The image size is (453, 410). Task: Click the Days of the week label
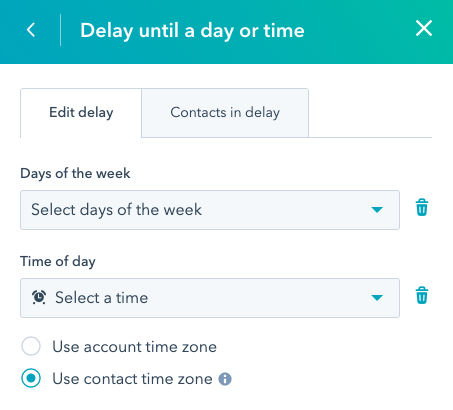coord(75,174)
